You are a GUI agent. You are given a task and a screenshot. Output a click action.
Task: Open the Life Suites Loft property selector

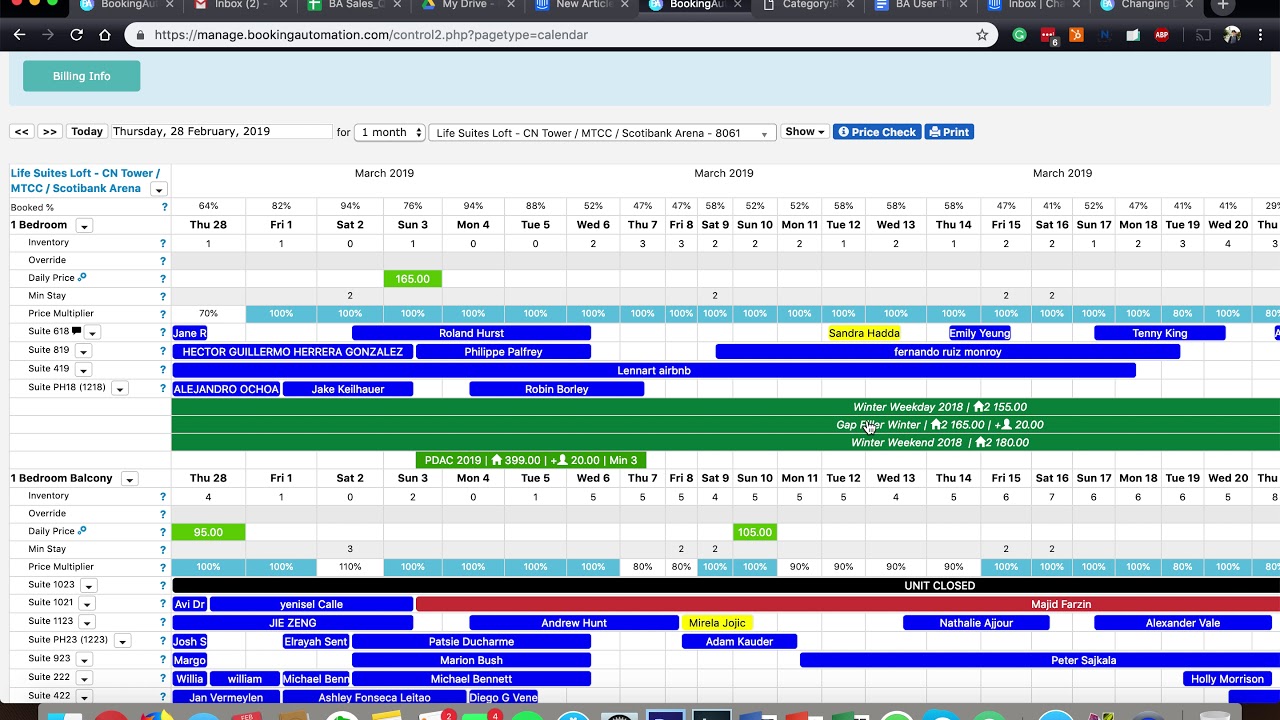[602, 133]
